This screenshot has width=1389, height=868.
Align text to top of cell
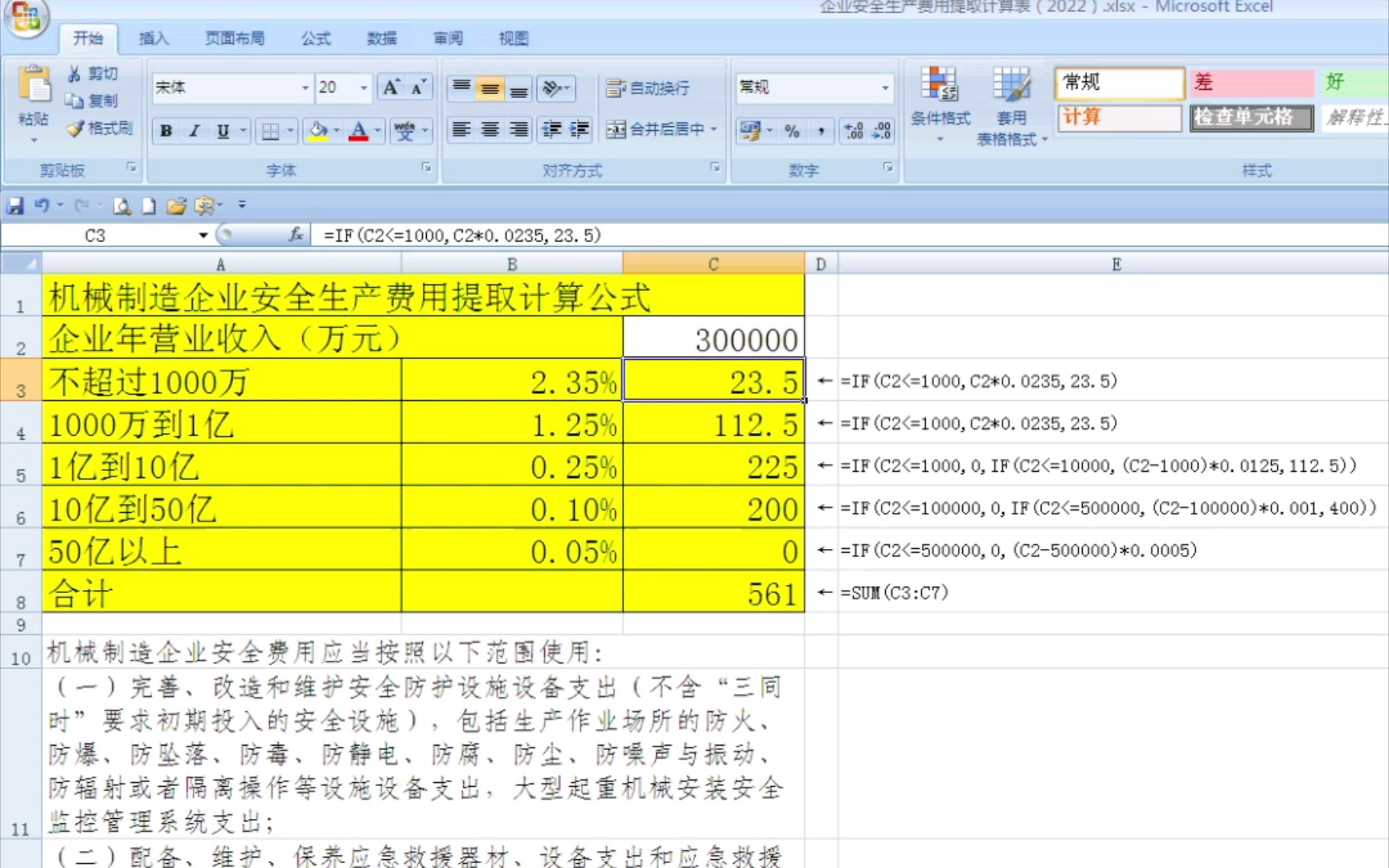(x=461, y=87)
